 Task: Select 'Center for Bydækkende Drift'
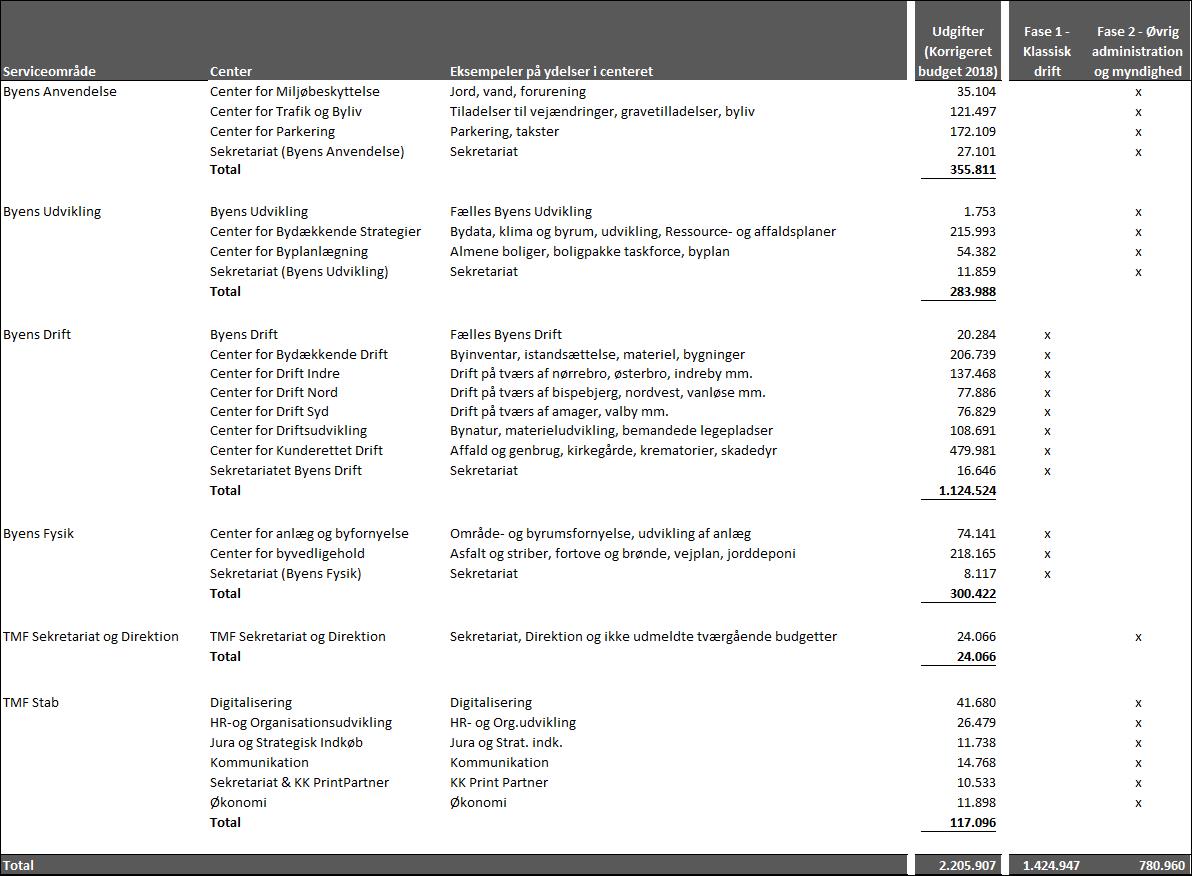(x=299, y=354)
